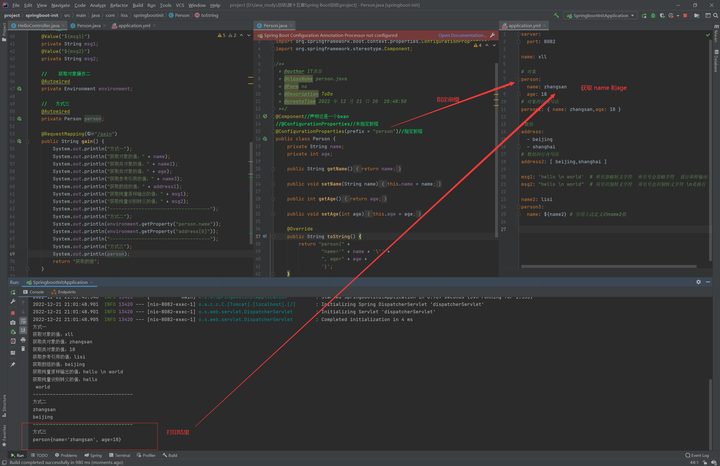
Task: Click the Rerun icon in Run panel sidebar
Action: click(x=13, y=292)
